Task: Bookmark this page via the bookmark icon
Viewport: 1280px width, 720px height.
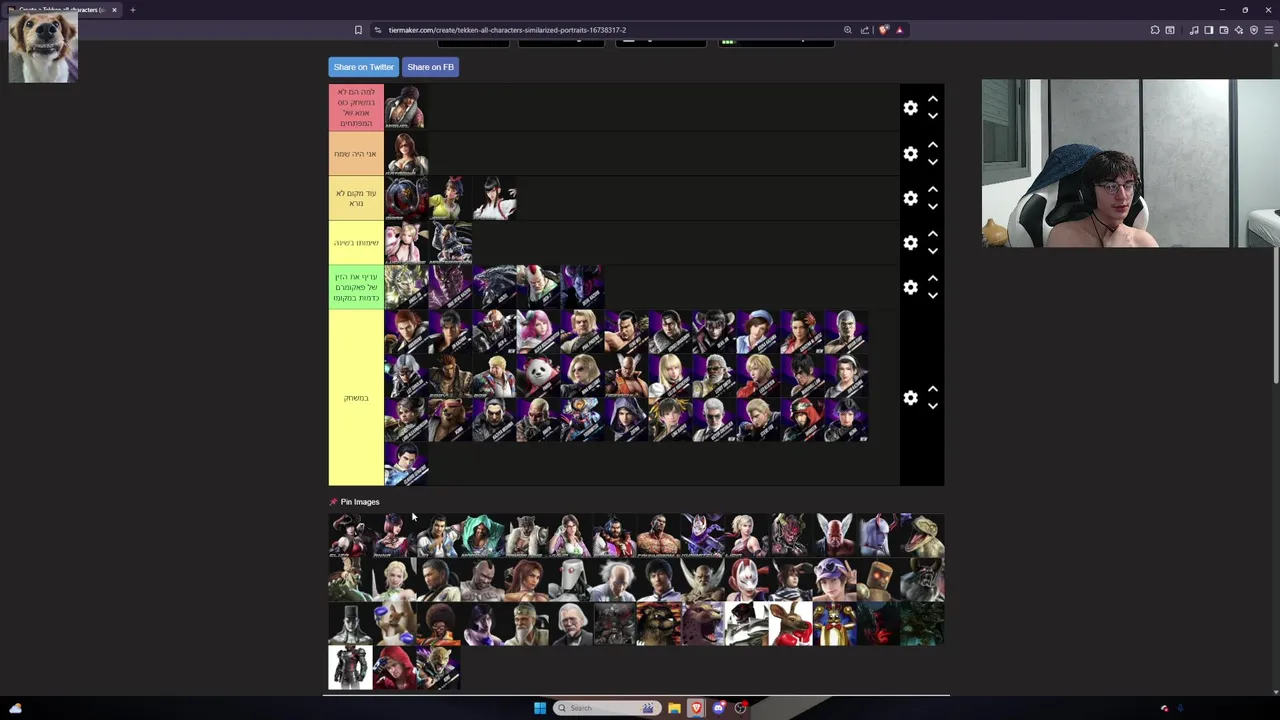Action: click(x=358, y=30)
